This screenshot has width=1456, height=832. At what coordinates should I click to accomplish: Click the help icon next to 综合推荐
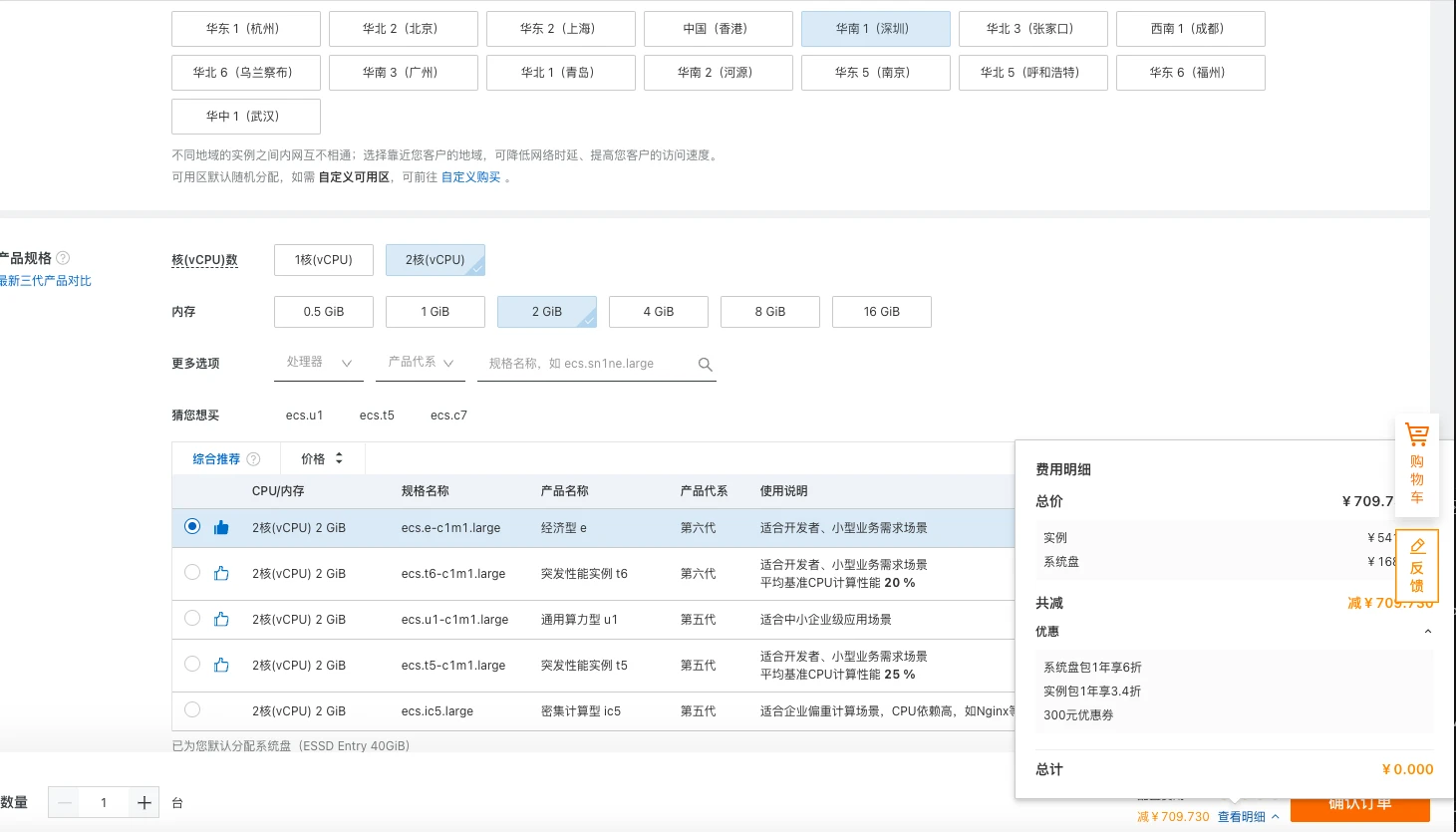click(253, 459)
